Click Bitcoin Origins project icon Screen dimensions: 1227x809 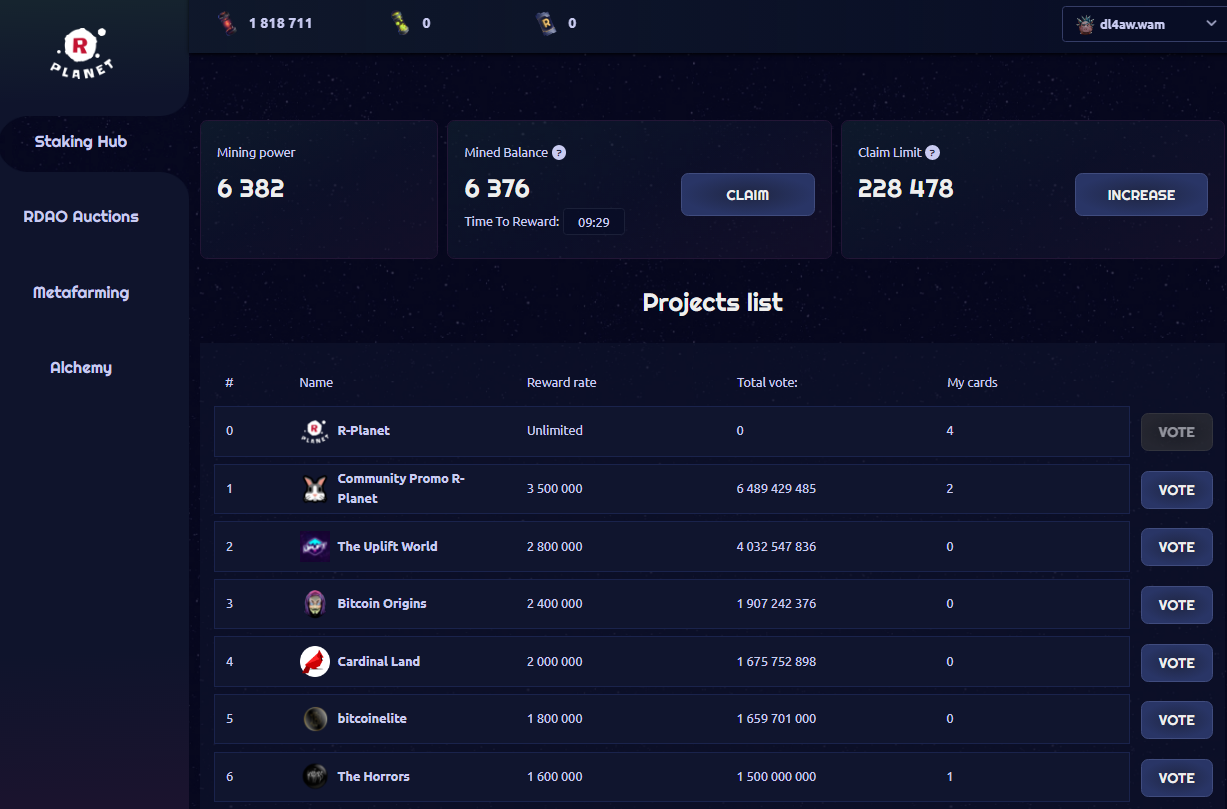tap(315, 604)
